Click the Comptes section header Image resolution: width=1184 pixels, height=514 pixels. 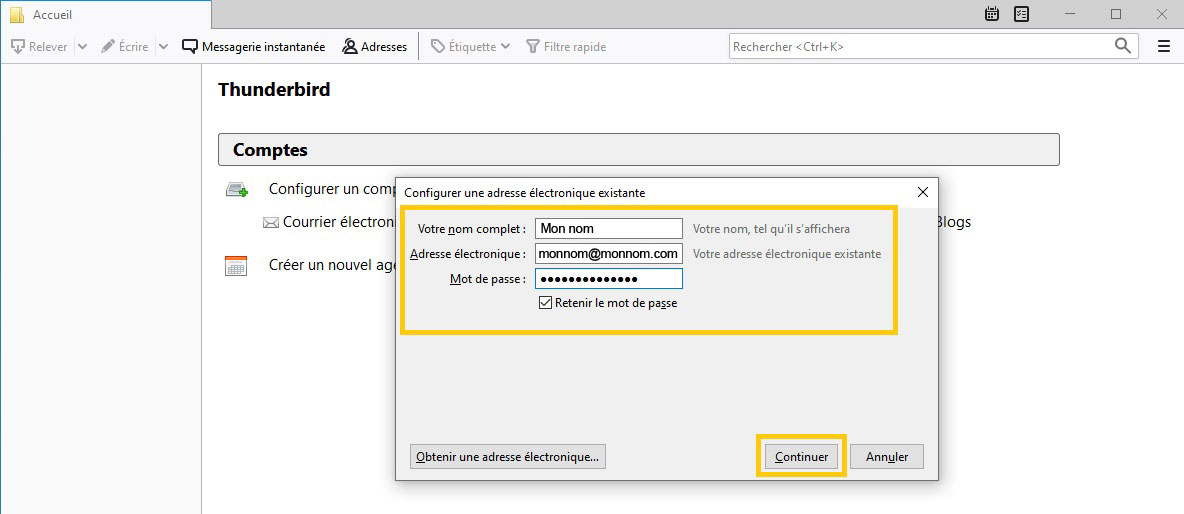point(639,149)
